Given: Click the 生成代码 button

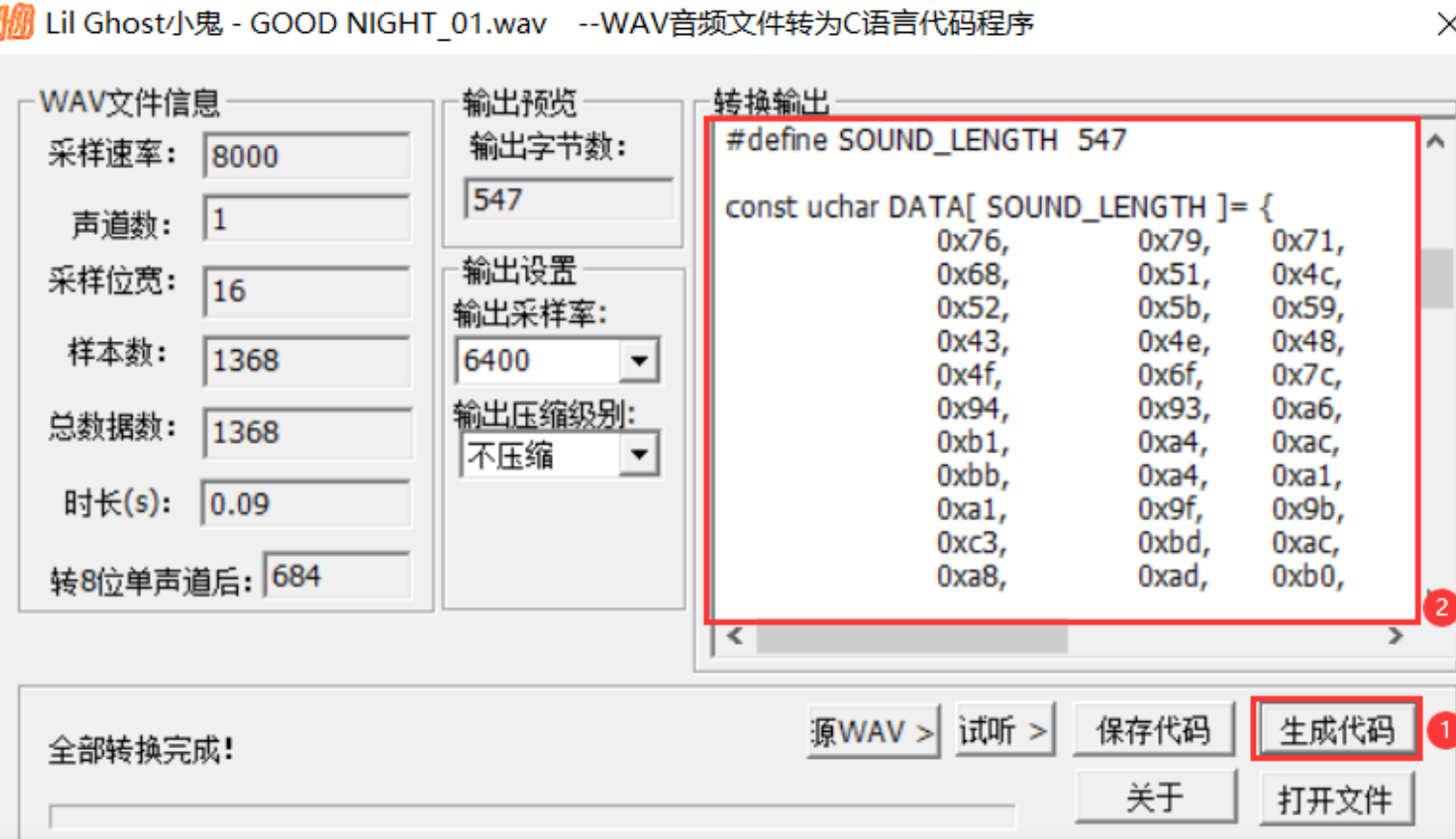Looking at the screenshot, I should [1336, 730].
